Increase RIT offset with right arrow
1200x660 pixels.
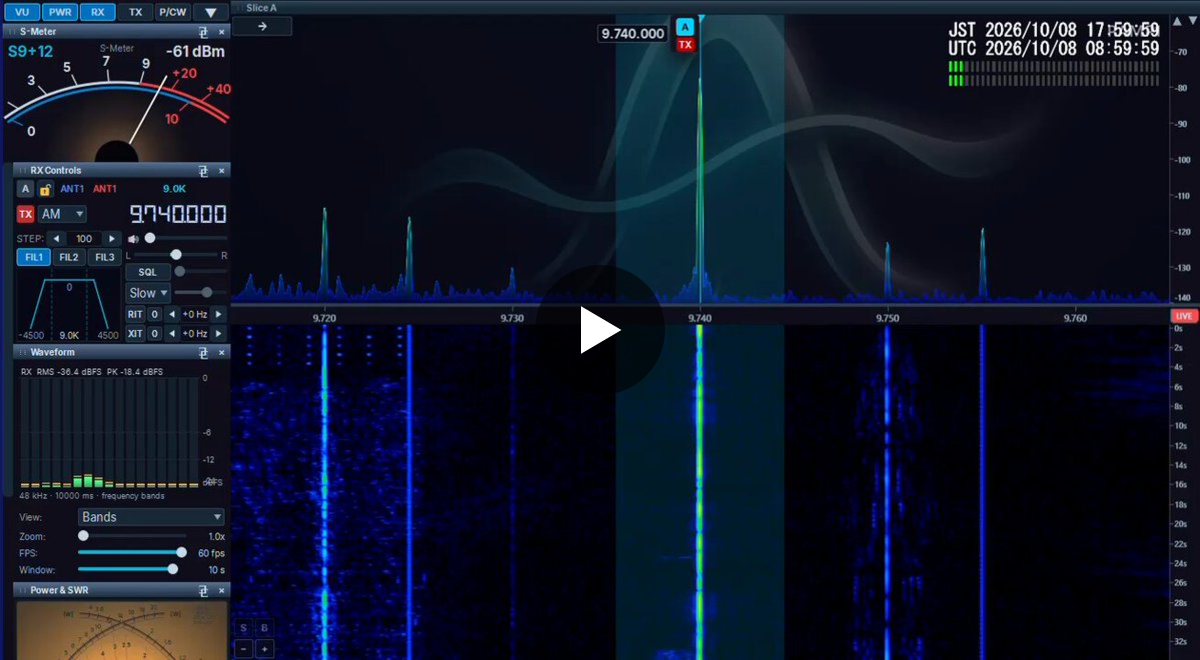point(218,314)
